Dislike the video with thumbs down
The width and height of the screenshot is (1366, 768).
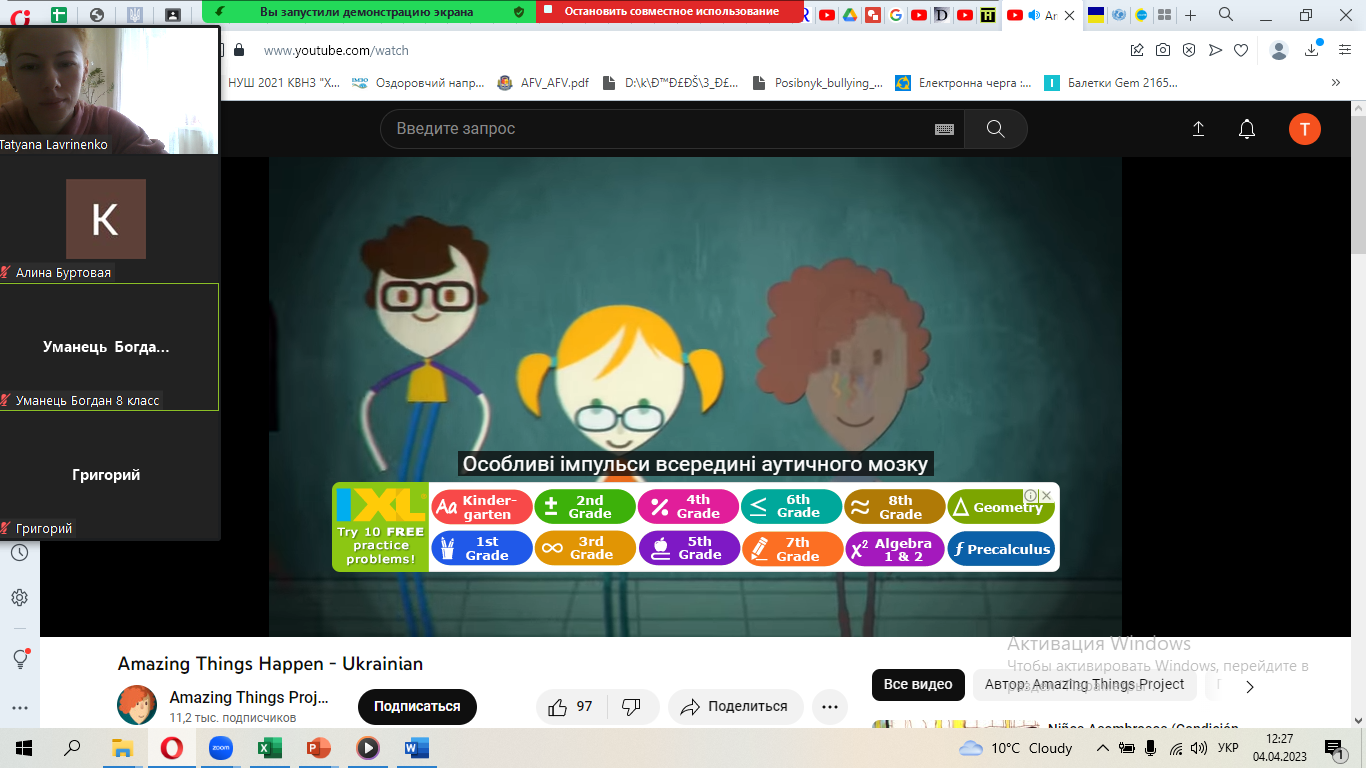(631, 707)
